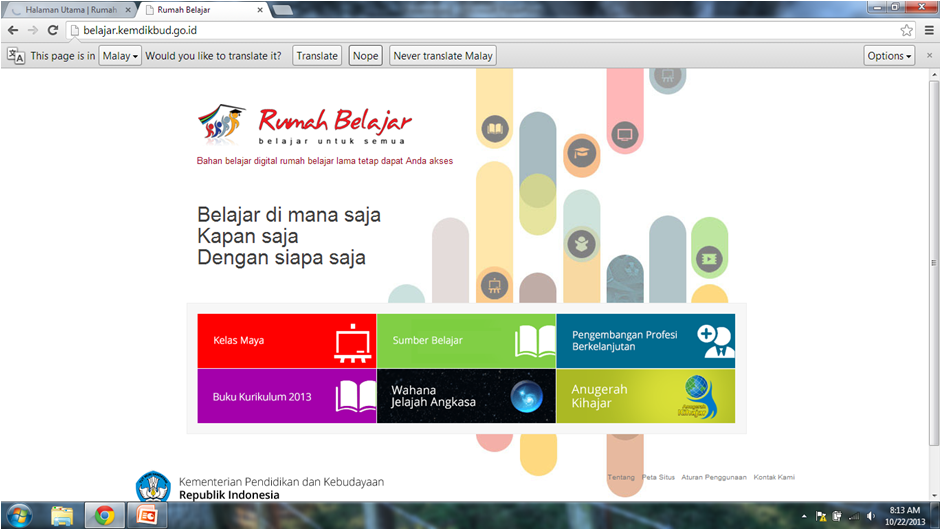
Task: Click the Rumah Belajar logo
Action: click(305, 125)
